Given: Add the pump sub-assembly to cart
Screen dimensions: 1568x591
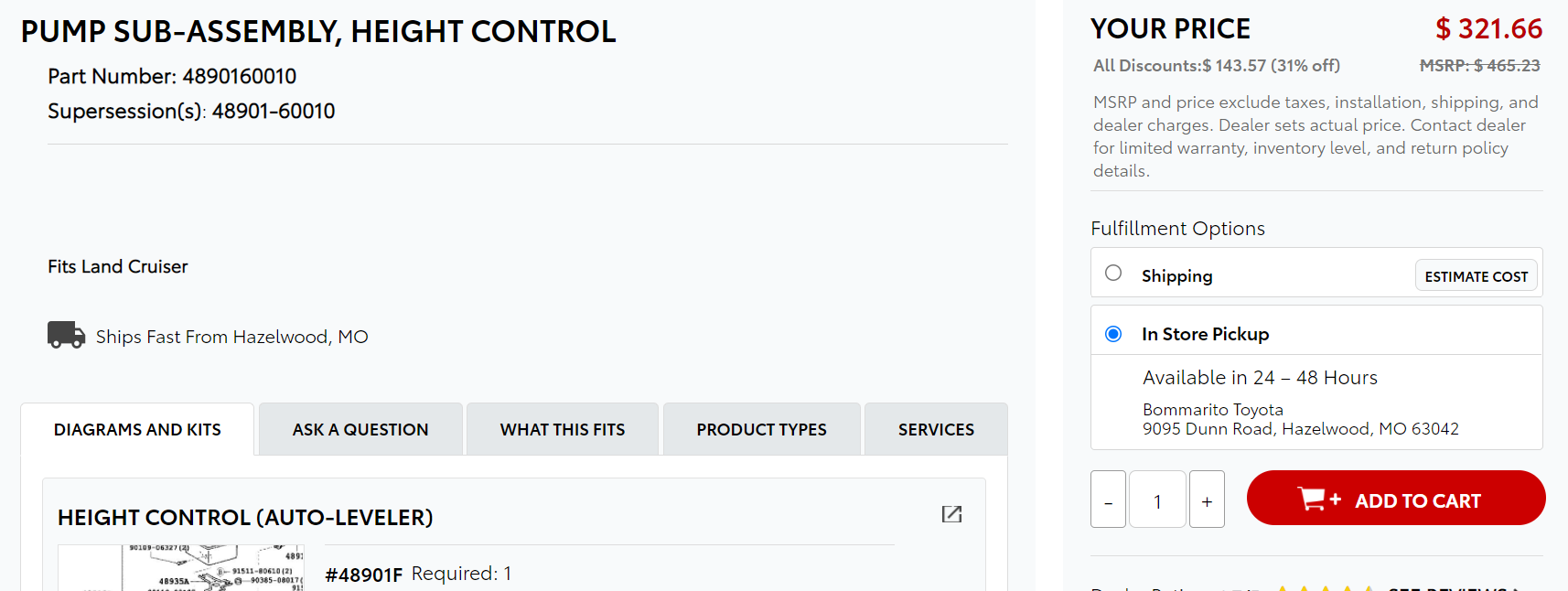Looking at the screenshot, I should [x=1396, y=499].
